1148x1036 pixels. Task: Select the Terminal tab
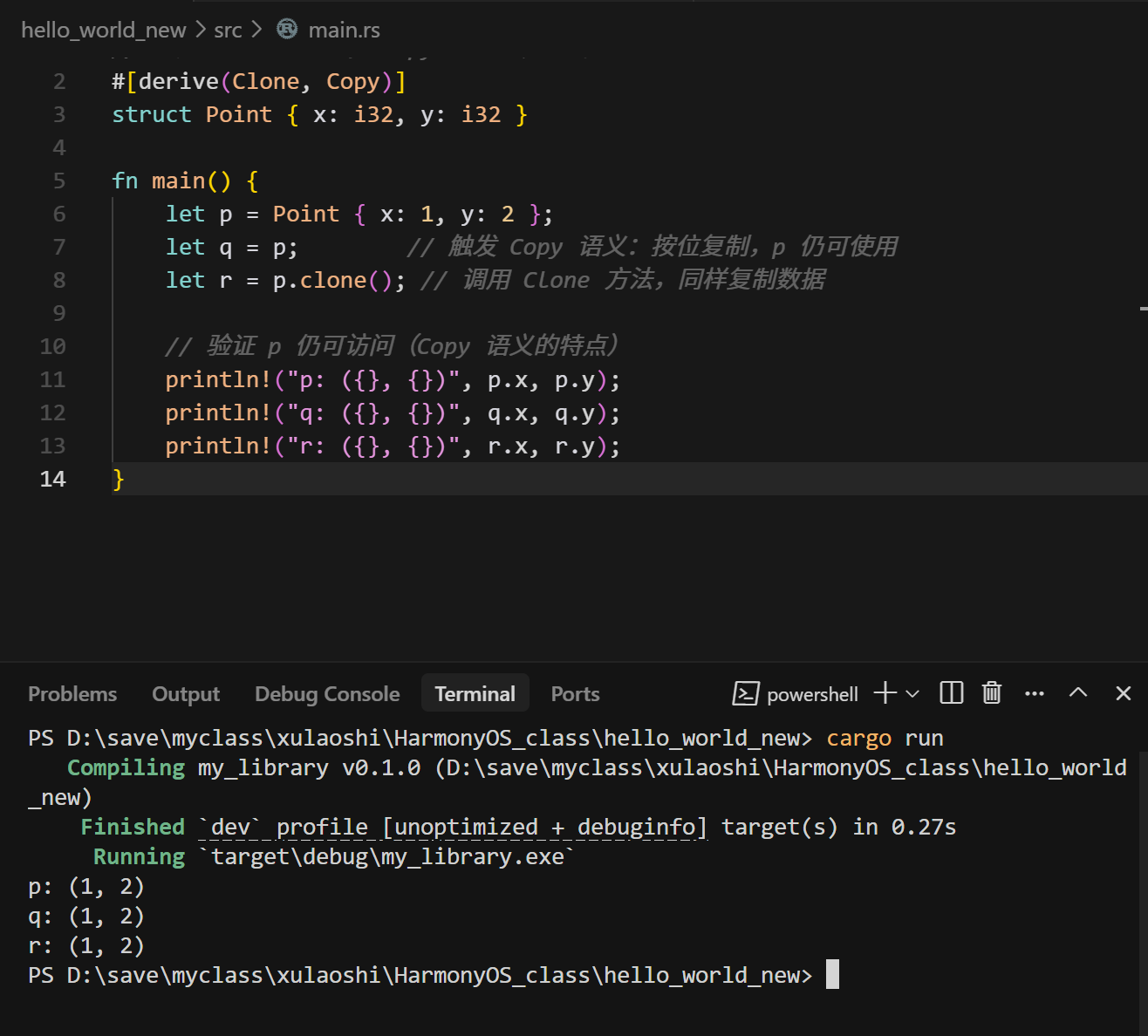[475, 694]
